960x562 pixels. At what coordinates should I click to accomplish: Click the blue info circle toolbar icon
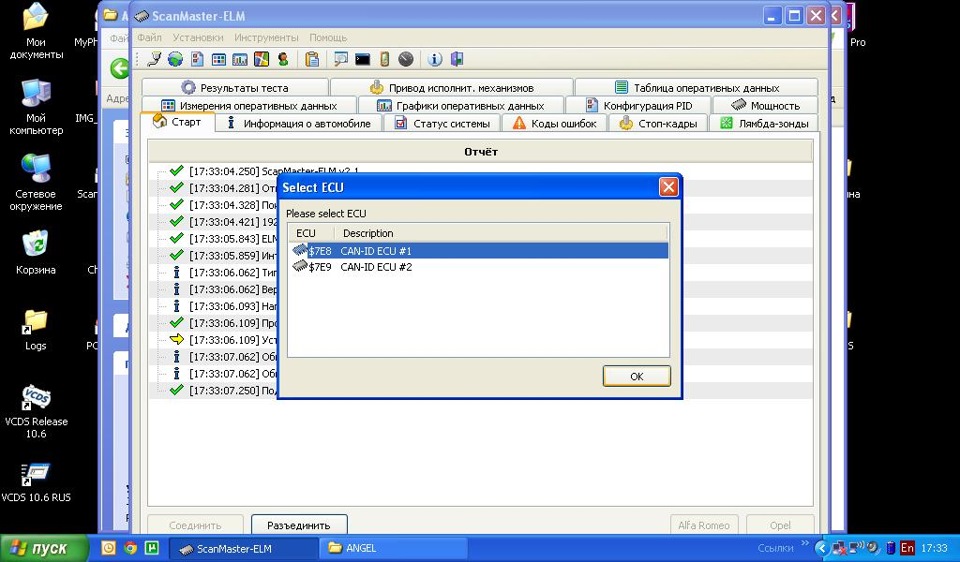435,59
